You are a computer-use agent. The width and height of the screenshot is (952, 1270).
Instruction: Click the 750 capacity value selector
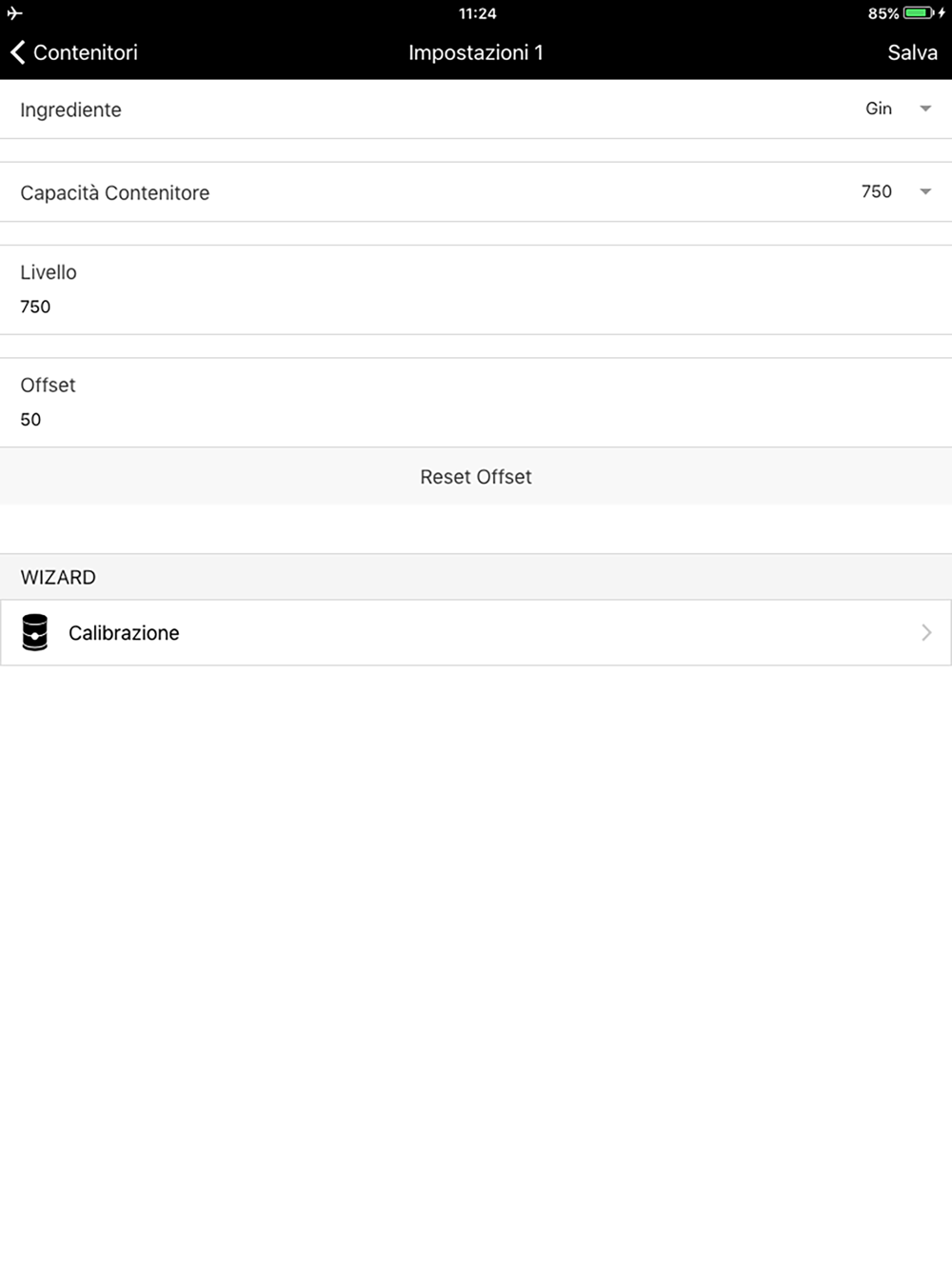click(x=877, y=191)
